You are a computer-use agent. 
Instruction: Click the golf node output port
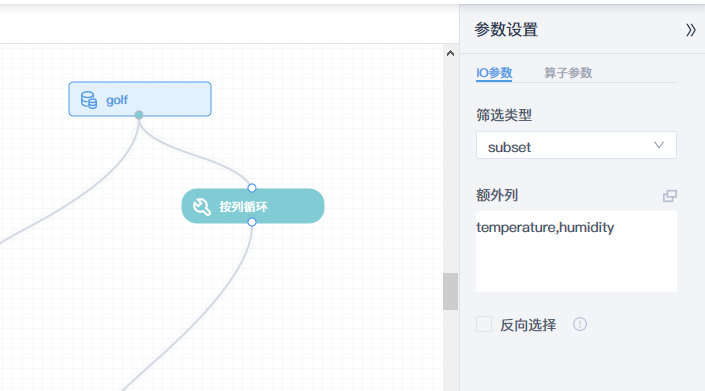coord(139,115)
